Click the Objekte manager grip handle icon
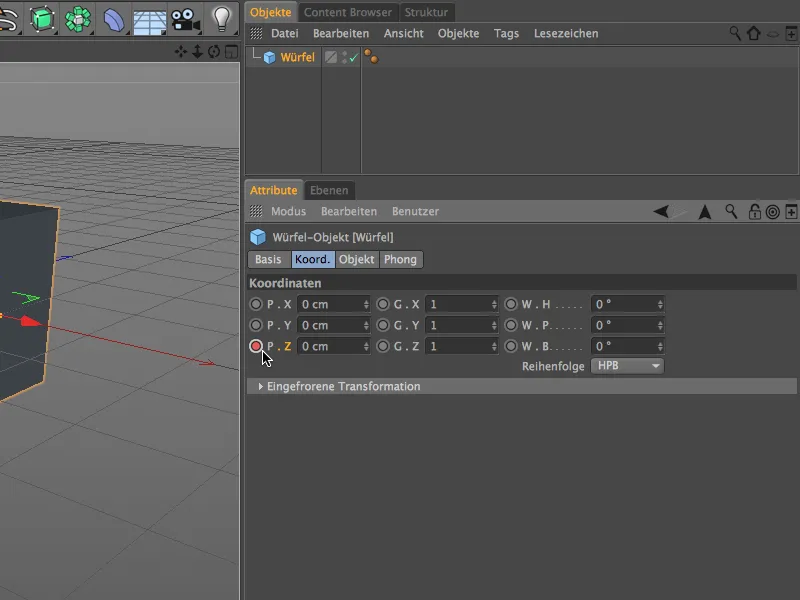The image size is (800, 600). [x=256, y=34]
